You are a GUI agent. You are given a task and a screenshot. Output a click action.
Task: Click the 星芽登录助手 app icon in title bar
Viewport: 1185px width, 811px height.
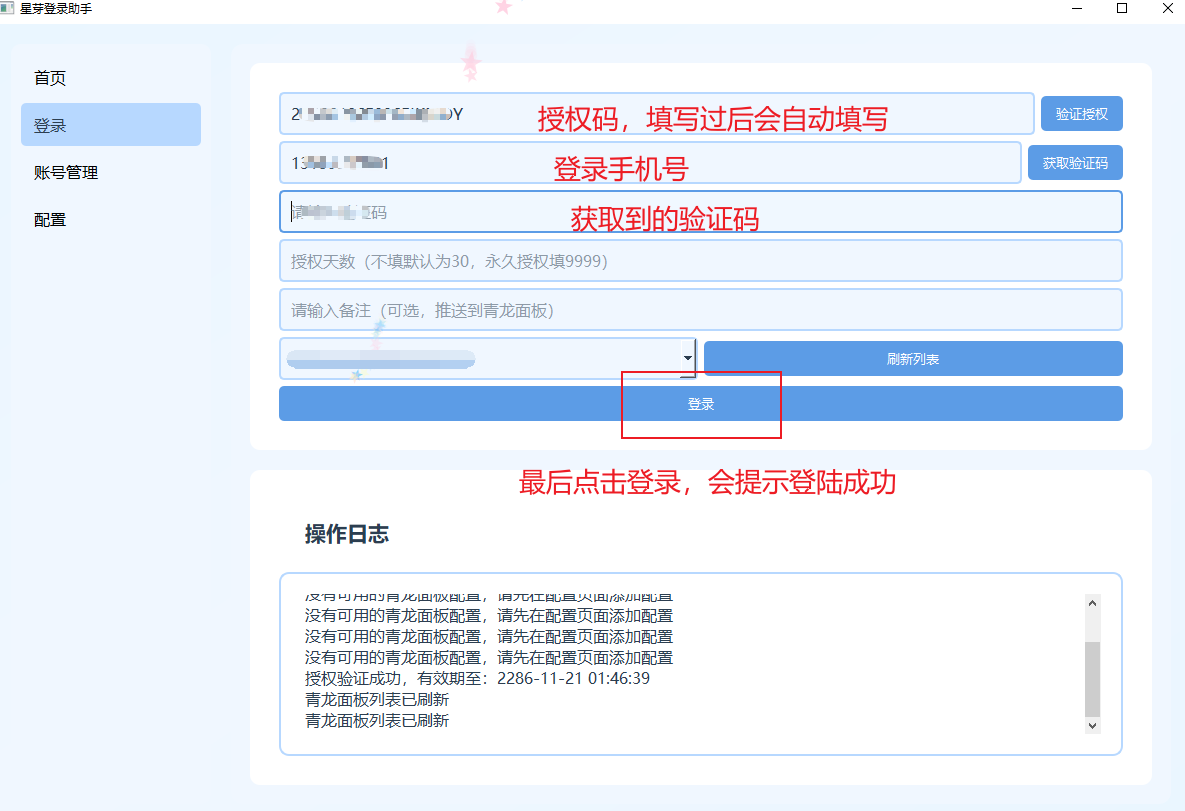(x=8, y=8)
